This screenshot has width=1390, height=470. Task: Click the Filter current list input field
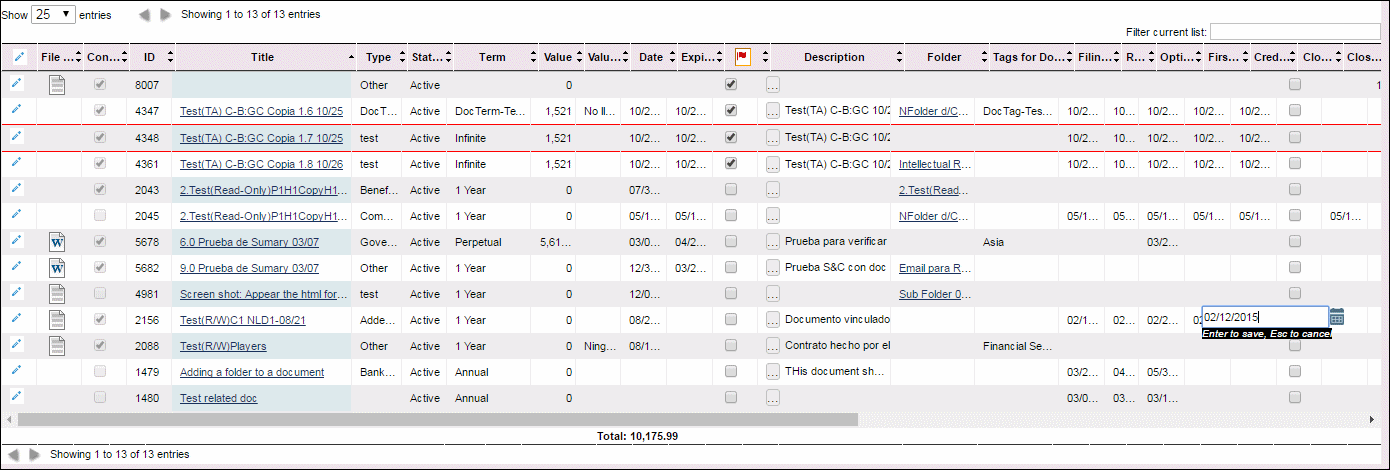(x=1295, y=32)
